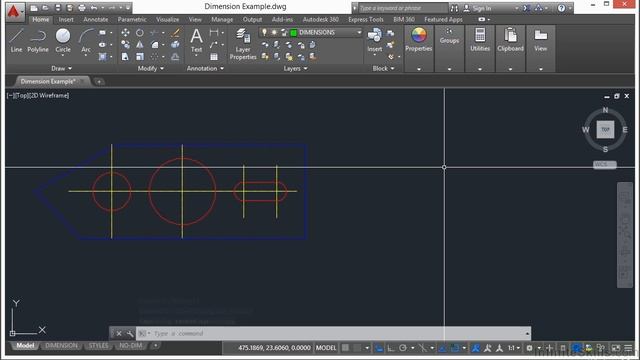Click the Copy tool in Modify panel
Viewport: 640px width, 360px height.
pos(125,44)
